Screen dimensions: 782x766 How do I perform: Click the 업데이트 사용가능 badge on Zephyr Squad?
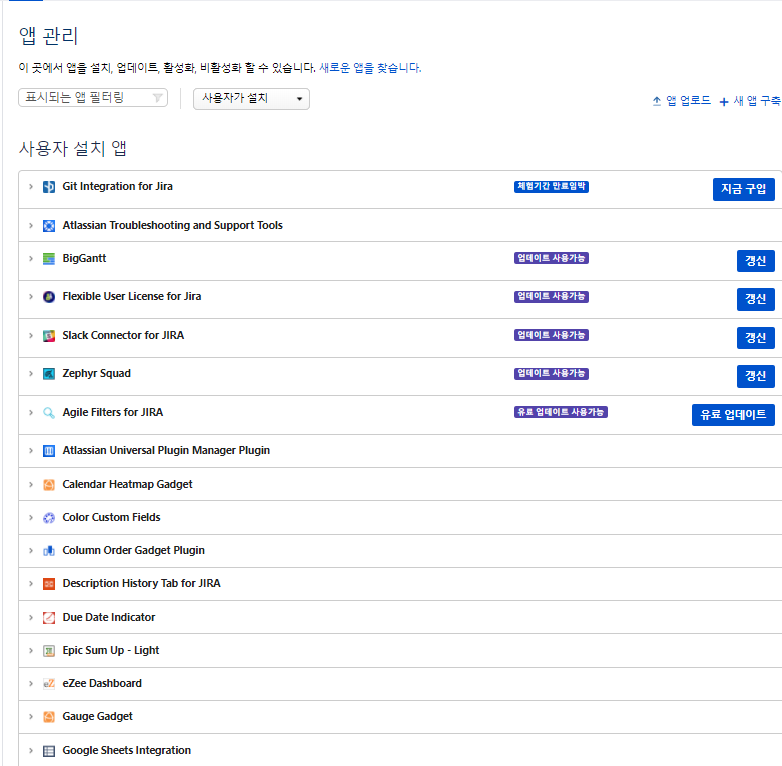point(551,374)
